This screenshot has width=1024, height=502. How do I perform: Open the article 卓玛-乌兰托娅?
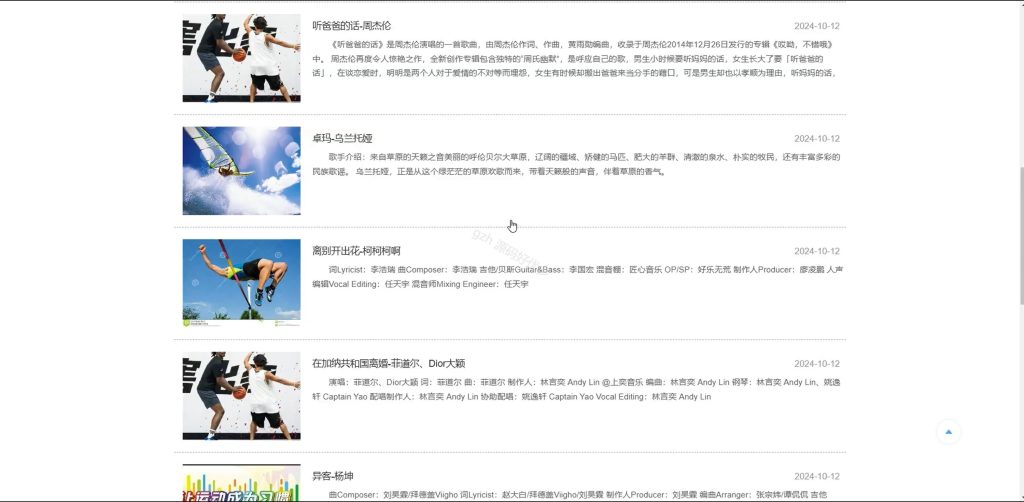[x=342, y=138]
